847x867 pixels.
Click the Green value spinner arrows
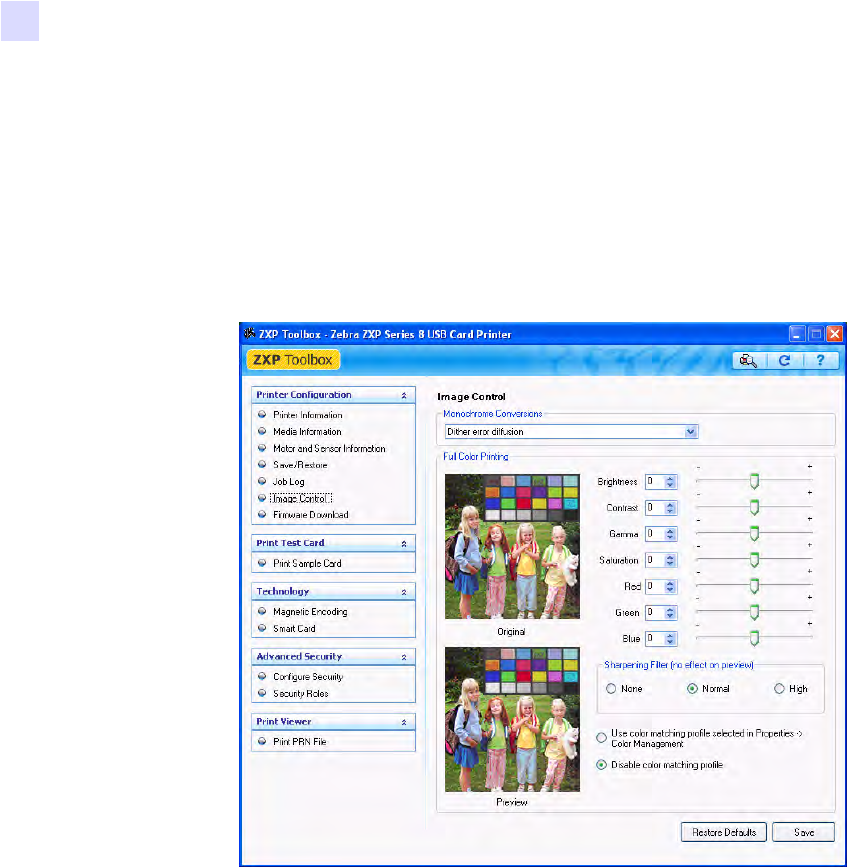click(670, 613)
